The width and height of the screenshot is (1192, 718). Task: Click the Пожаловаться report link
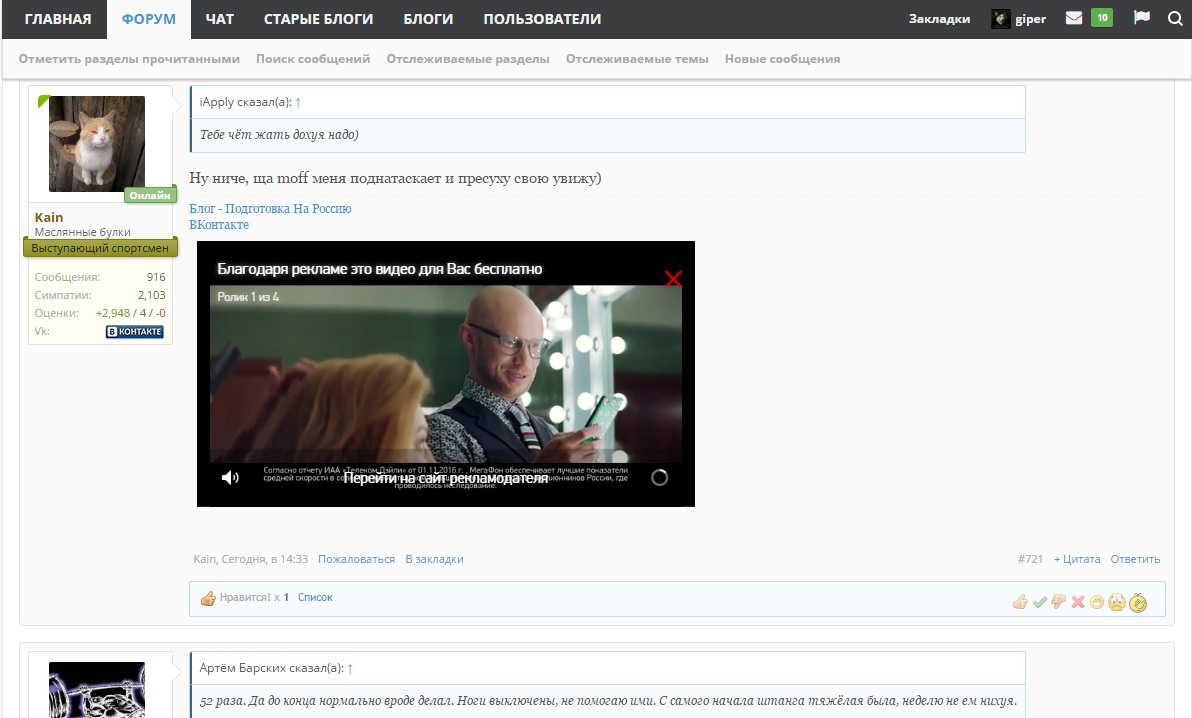[356, 559]
